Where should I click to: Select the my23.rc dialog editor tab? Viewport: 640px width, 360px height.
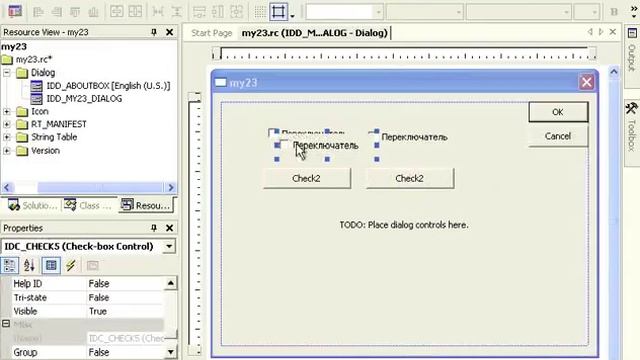click(x=314, y=33)
